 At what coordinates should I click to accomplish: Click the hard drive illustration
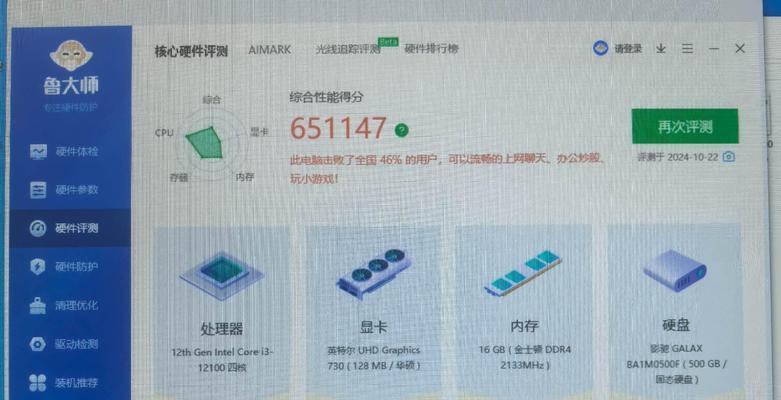[x=675, y=270]
